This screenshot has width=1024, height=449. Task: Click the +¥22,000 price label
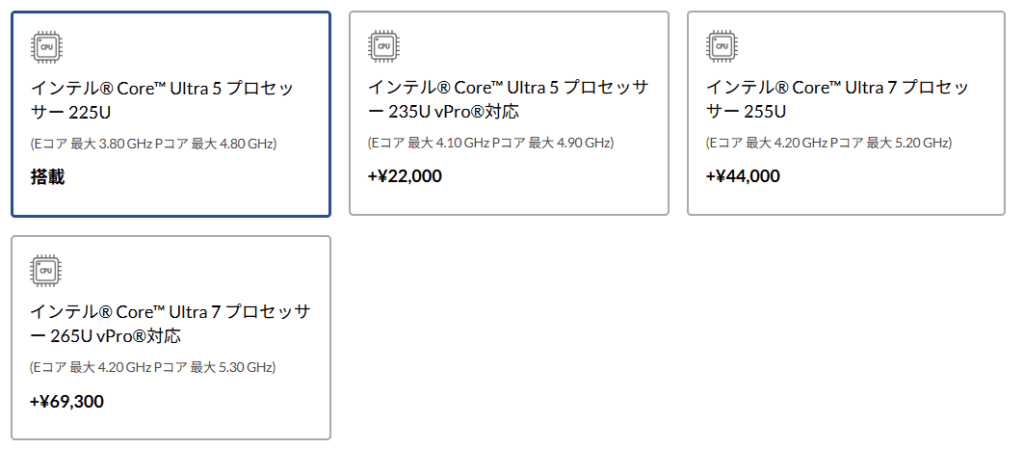coord(404,177)
